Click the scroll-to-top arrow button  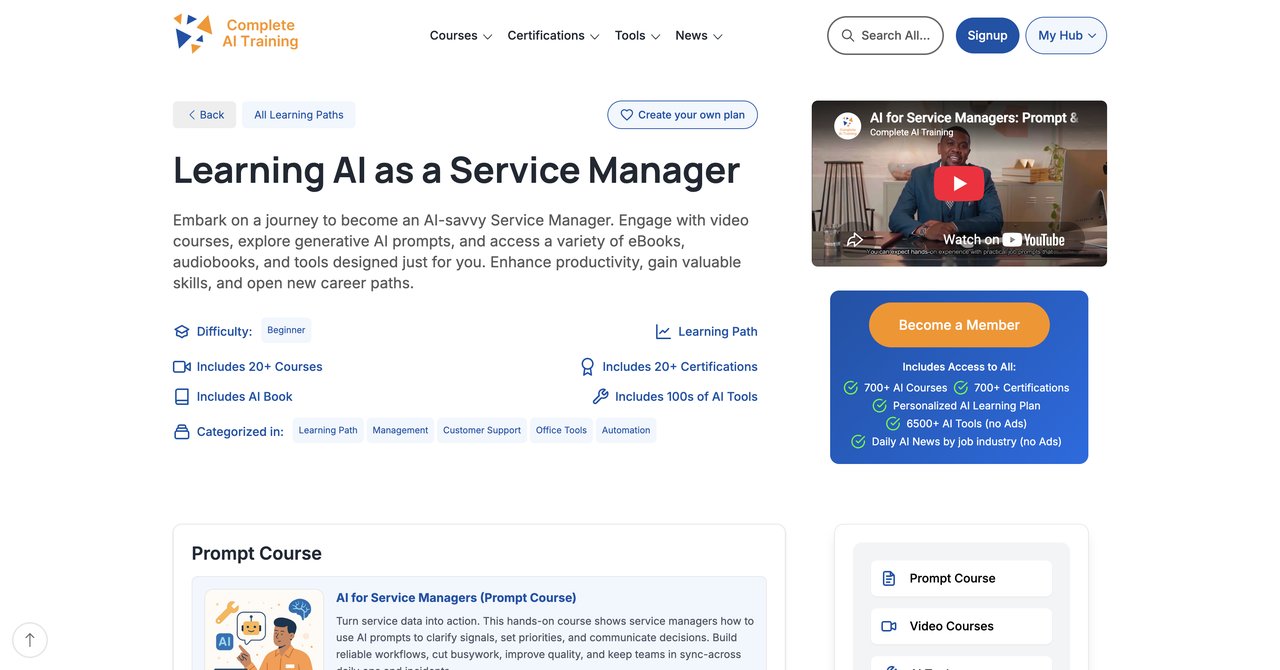(30, 640)
